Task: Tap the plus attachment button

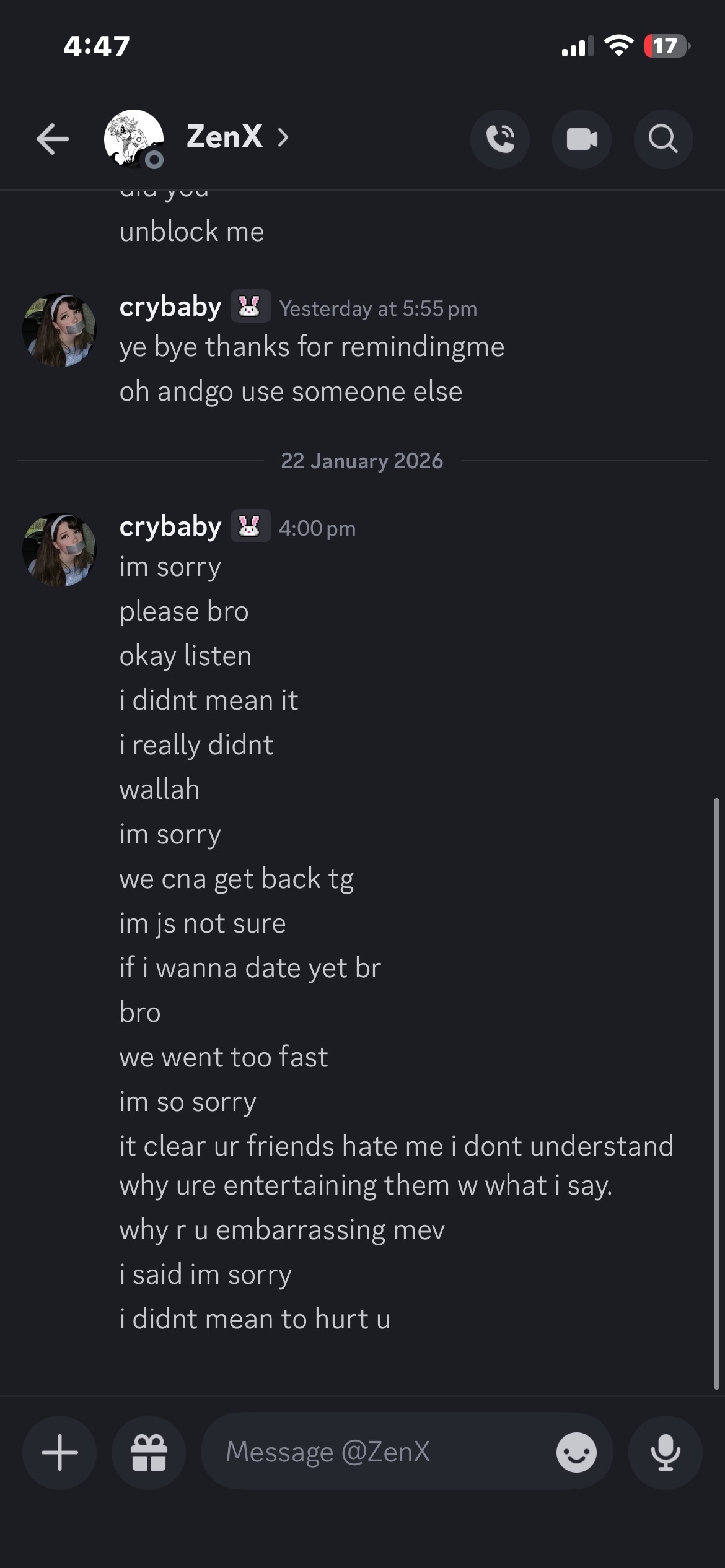Action: tap(59, 1452)
